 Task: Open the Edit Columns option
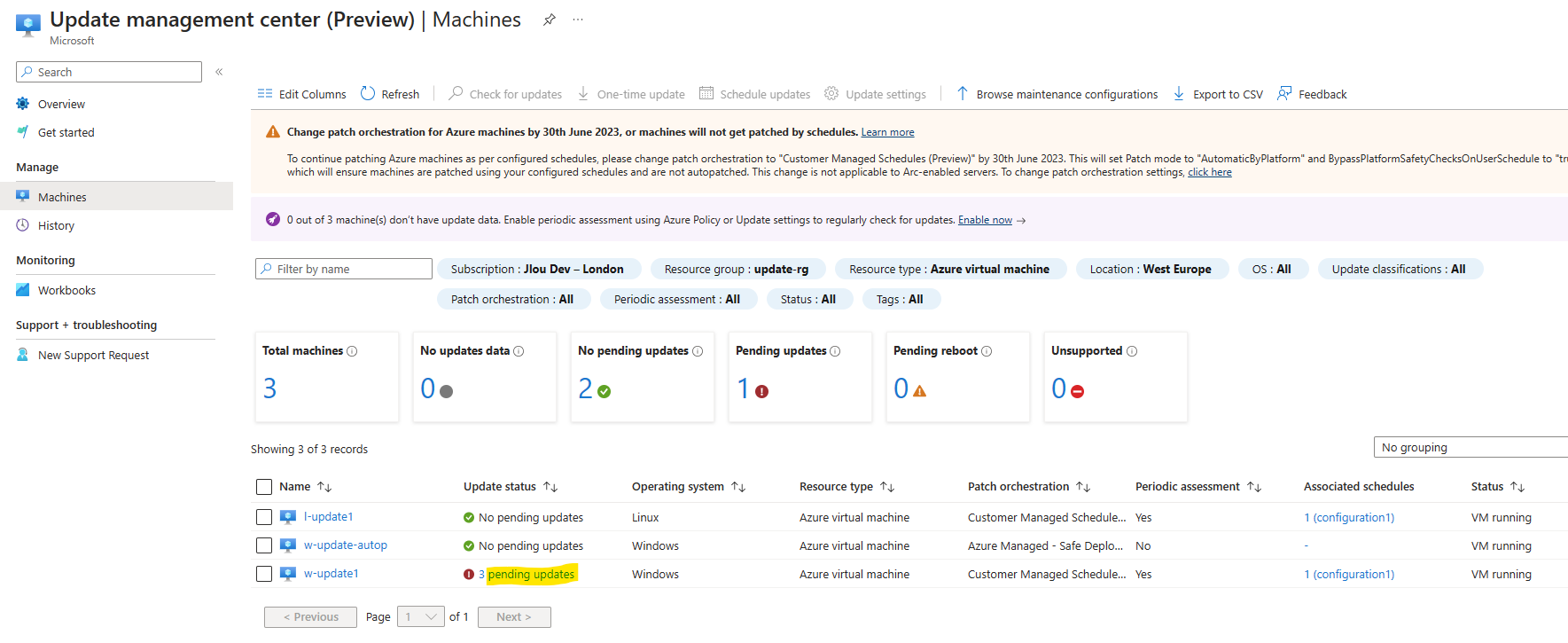pyautogui.click(x=302, y=94)
